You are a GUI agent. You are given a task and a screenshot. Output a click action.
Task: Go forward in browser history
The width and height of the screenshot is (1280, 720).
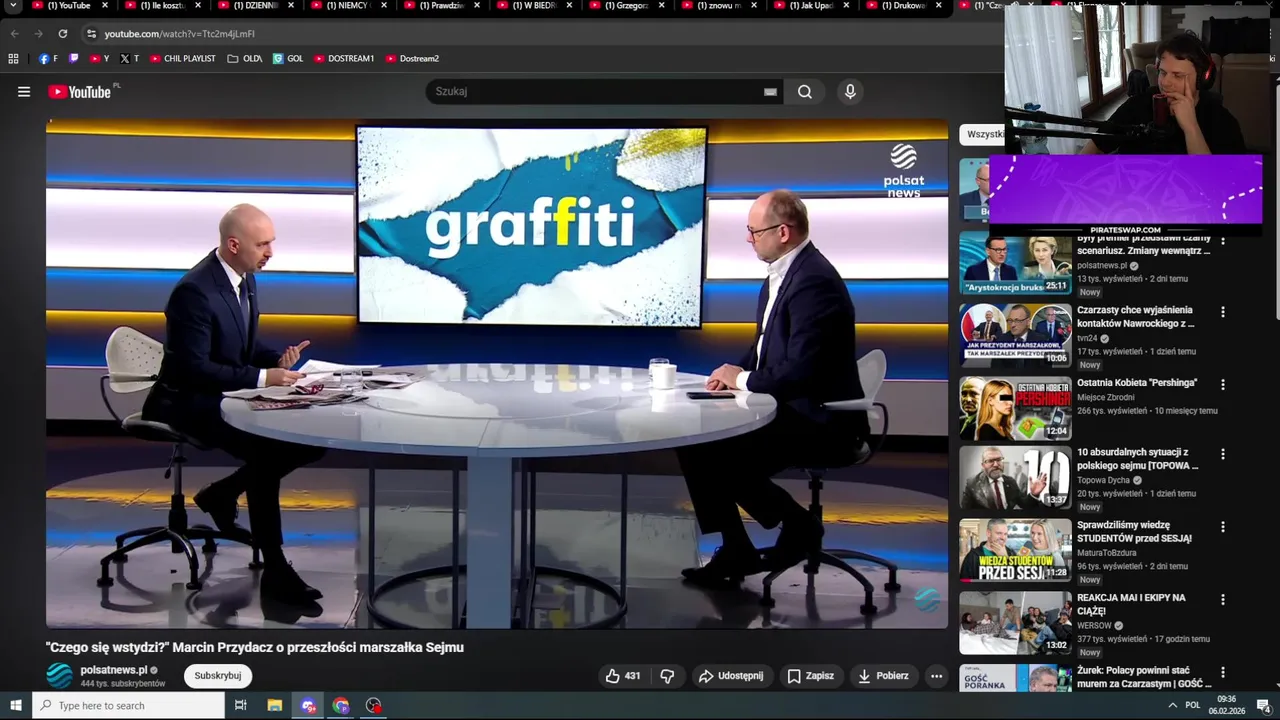pyautogui.click(x=38, y=34)
